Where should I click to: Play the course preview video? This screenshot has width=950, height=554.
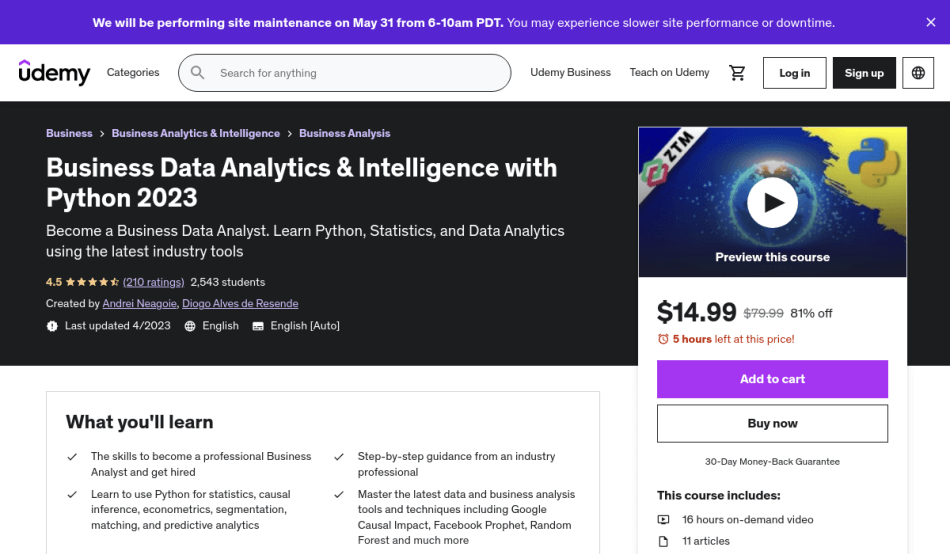(772, 202)
